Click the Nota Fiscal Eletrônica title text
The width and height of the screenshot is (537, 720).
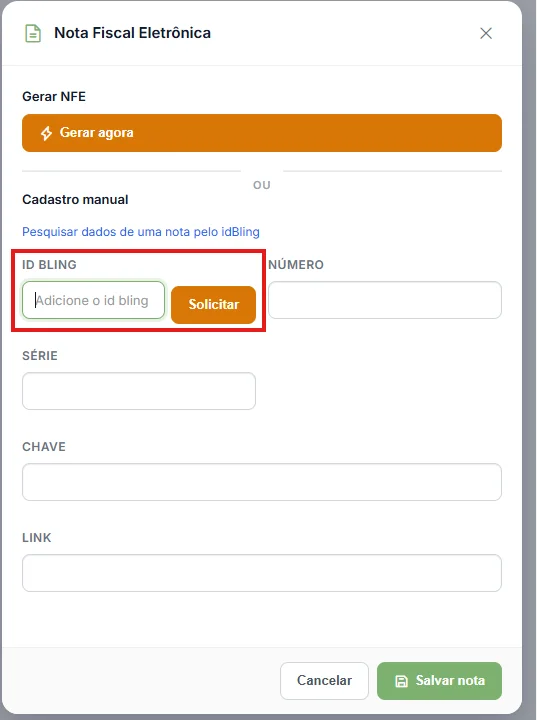click(132, 33)
